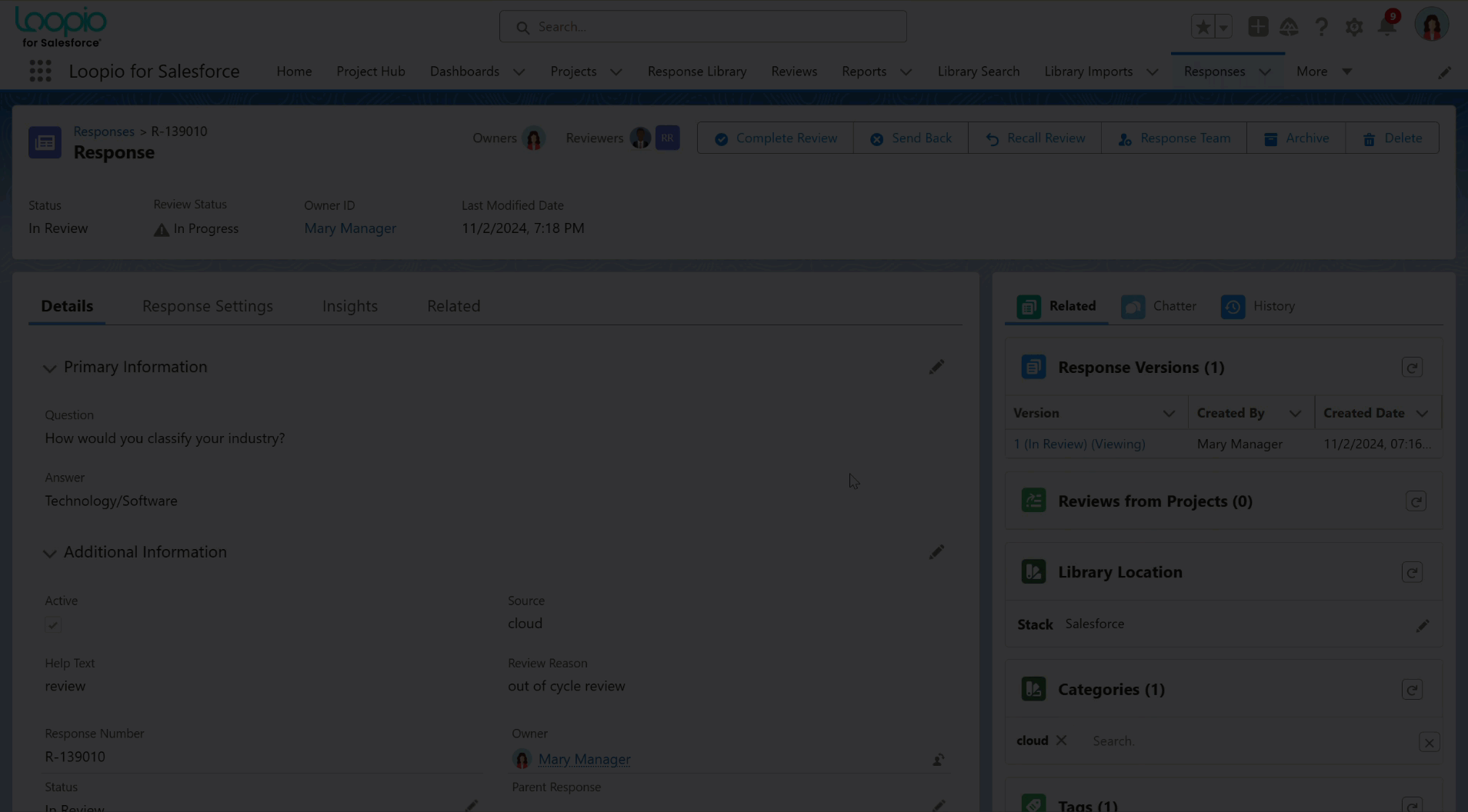Refresh Reviews from Projects list
This screenshot has width=1468, height=812.
pos(1416,501)
